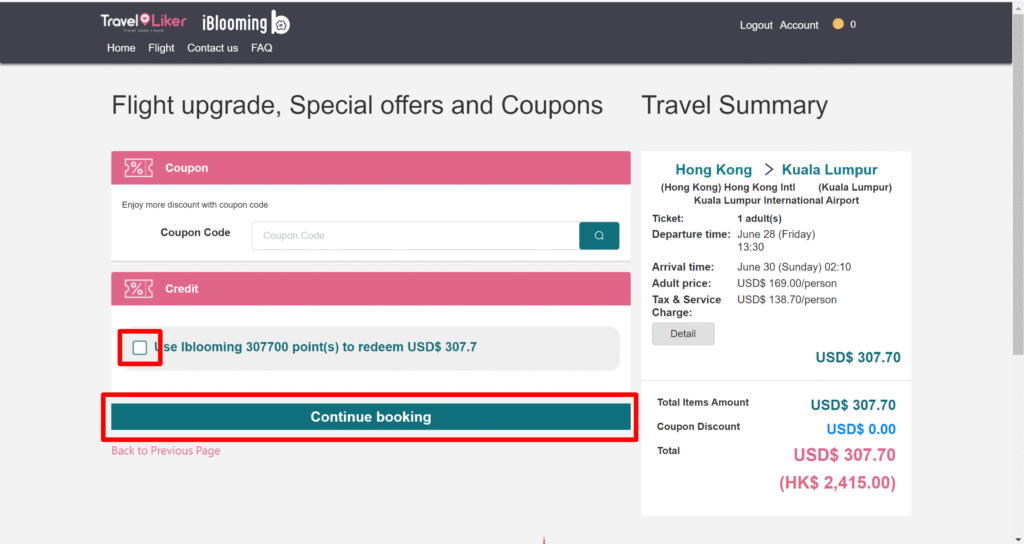1024x544 pixels.
Task: Click the scrollbar down arrow
Action: (x=1017, y=539)
